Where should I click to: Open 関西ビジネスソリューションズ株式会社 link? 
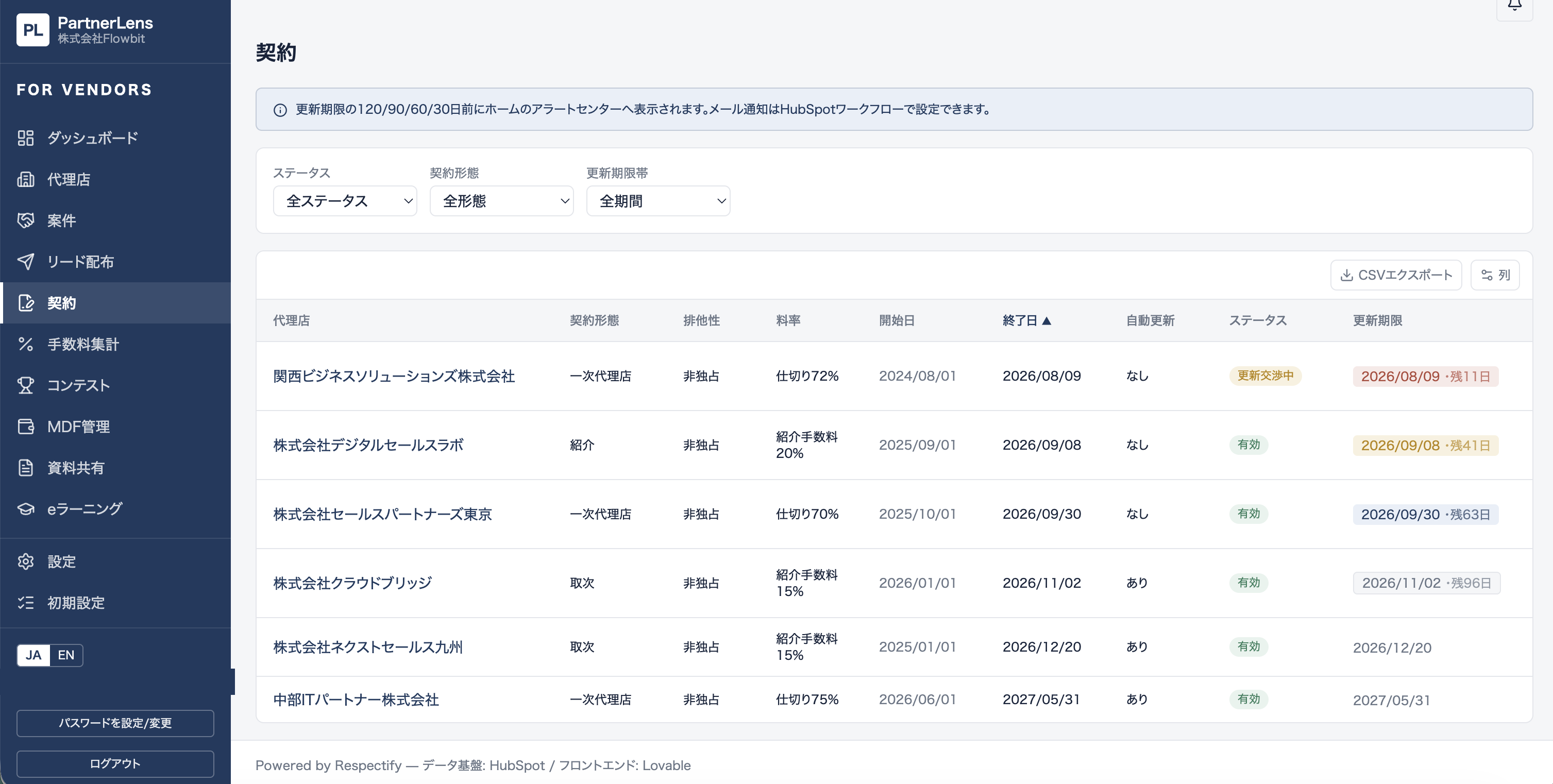pyautogui.click(x=394, y=376)
